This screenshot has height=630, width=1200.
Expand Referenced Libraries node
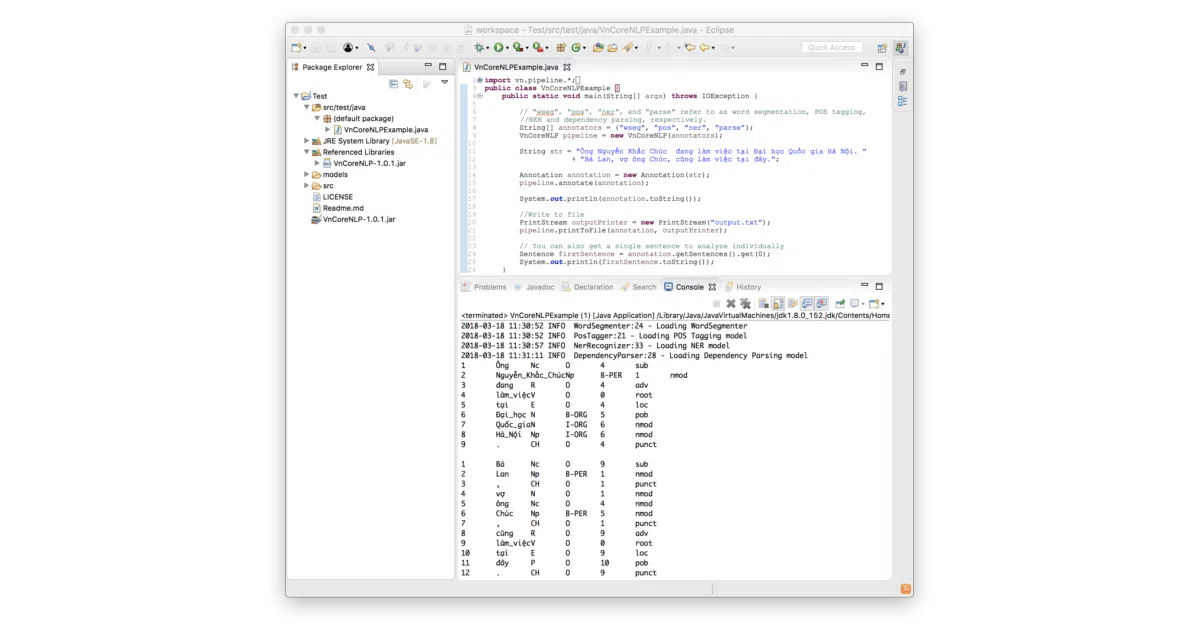307,152
